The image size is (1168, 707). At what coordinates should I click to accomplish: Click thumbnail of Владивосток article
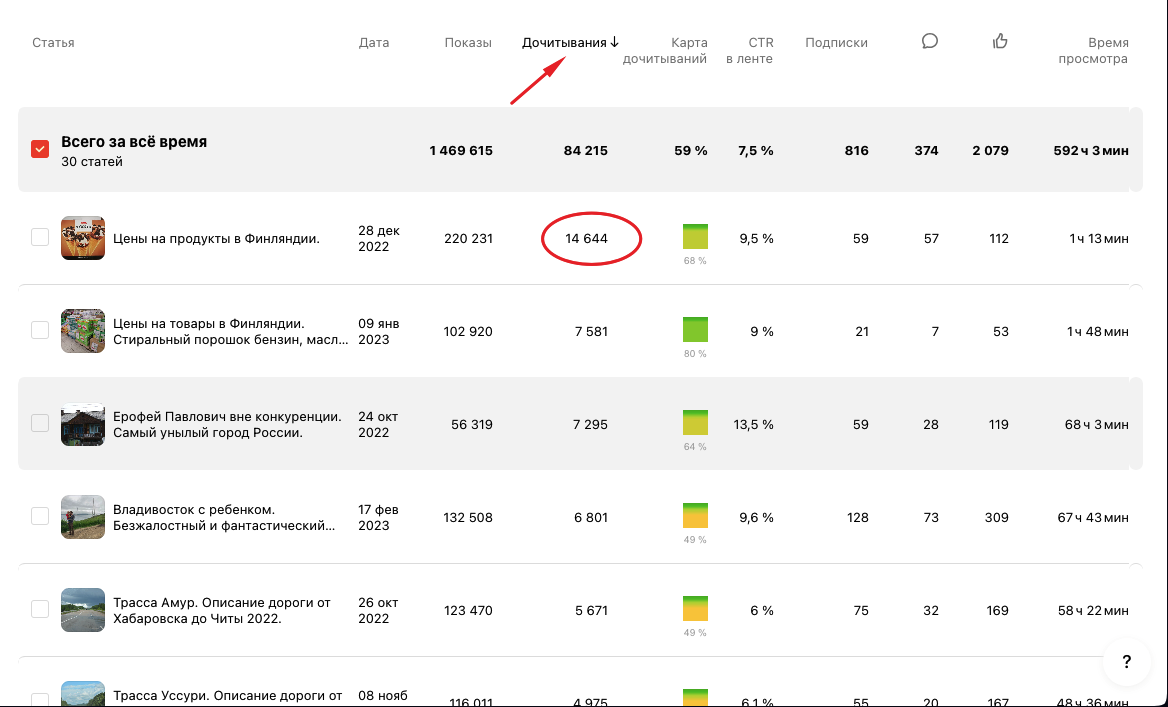click(83, 516)
